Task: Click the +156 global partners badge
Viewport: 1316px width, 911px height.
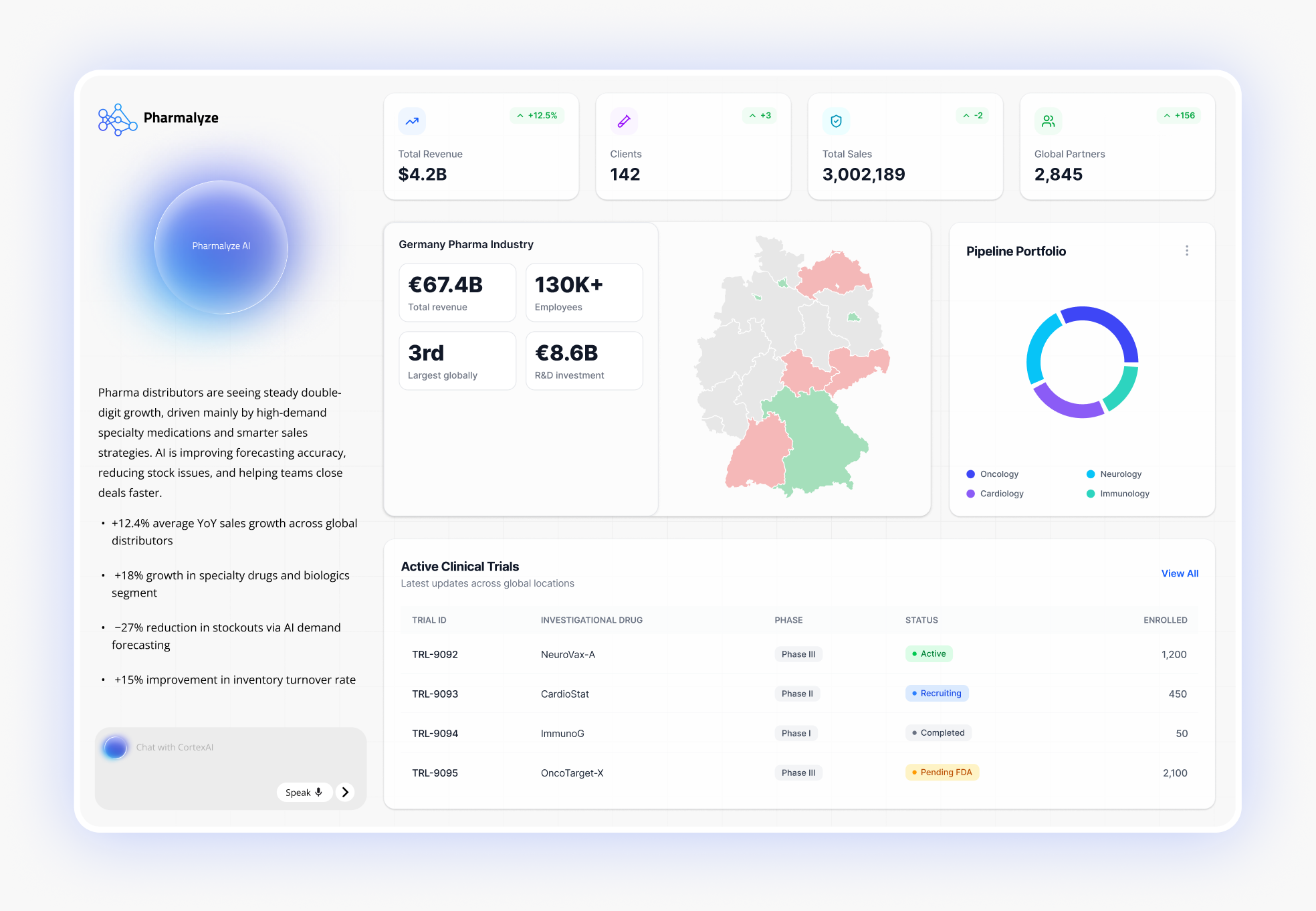Action: point(1179,116)
